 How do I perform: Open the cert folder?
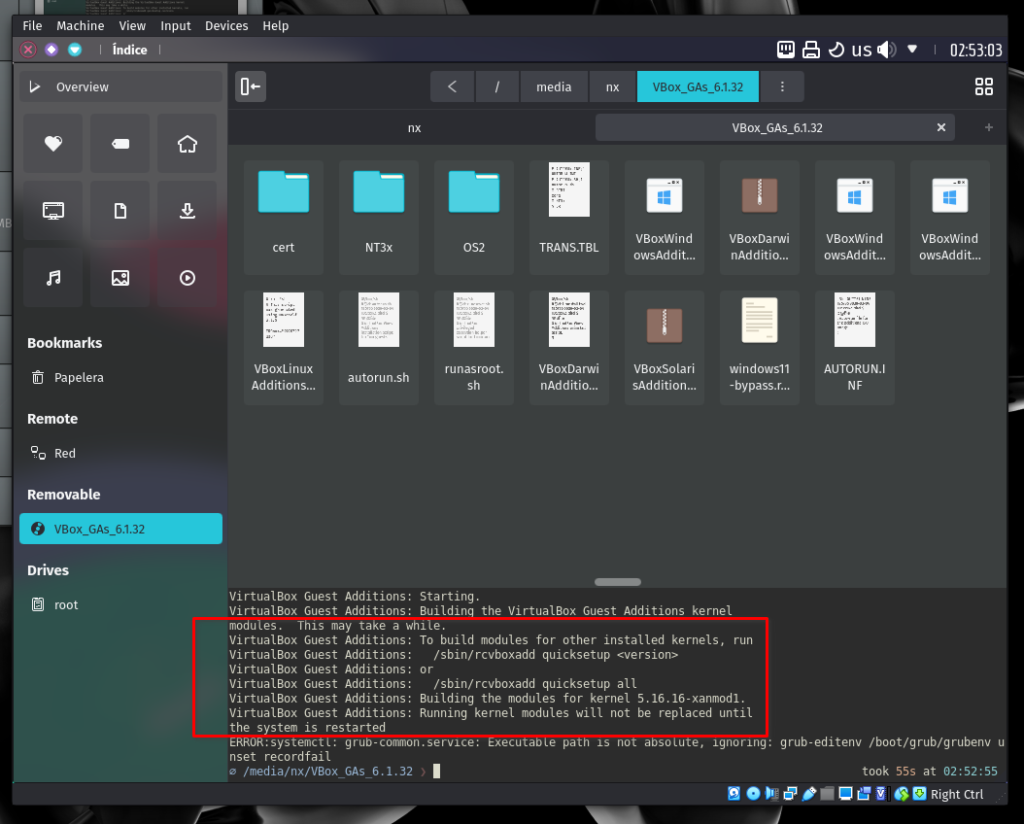coord(283,217)
